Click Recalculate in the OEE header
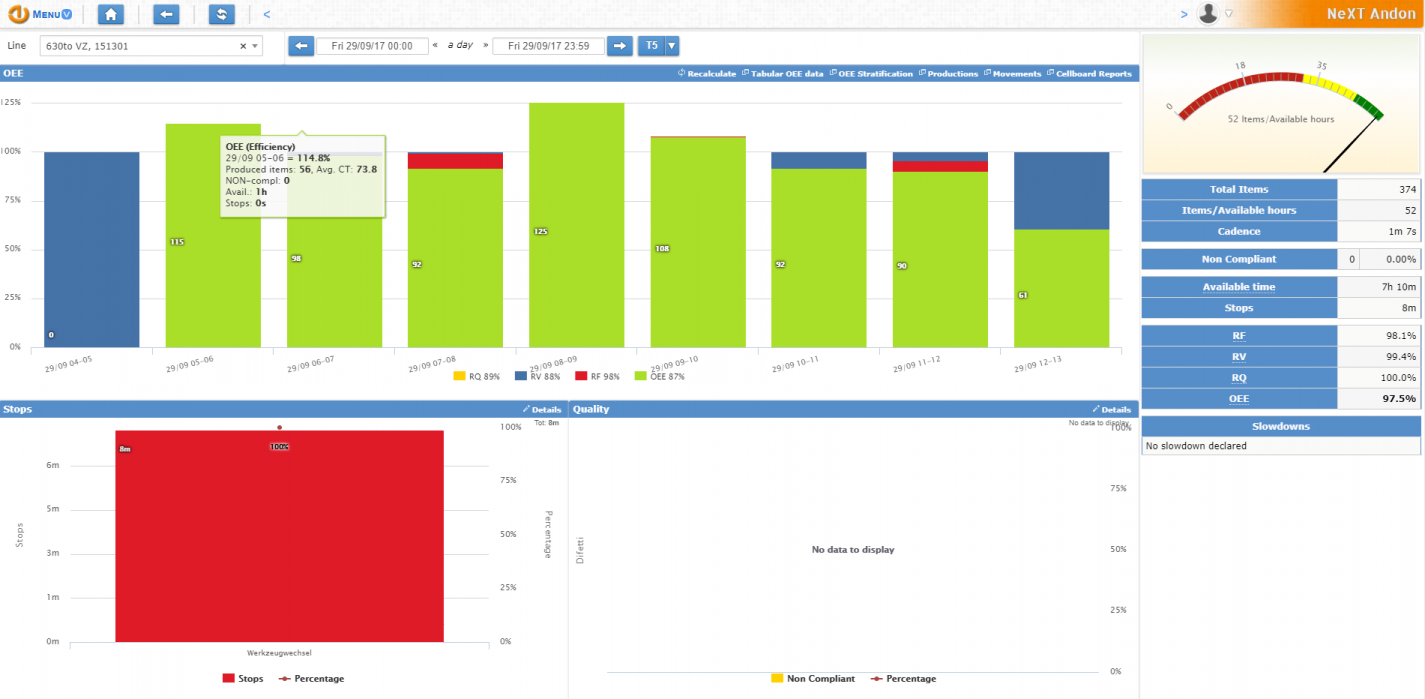1425x699 pixels. (707, 74)
